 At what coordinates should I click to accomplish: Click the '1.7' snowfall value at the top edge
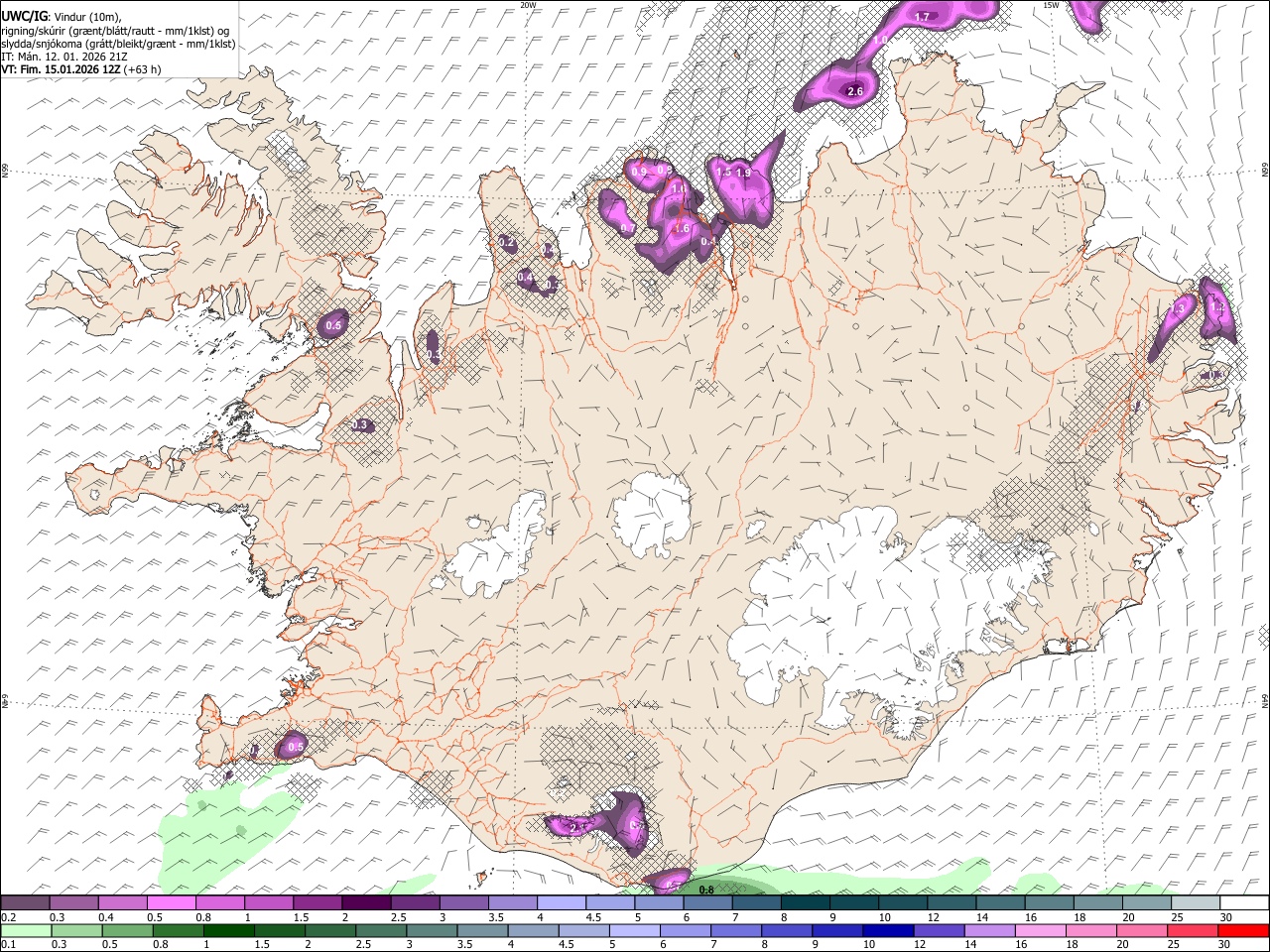pyautogui.click(x=922, y=17)
